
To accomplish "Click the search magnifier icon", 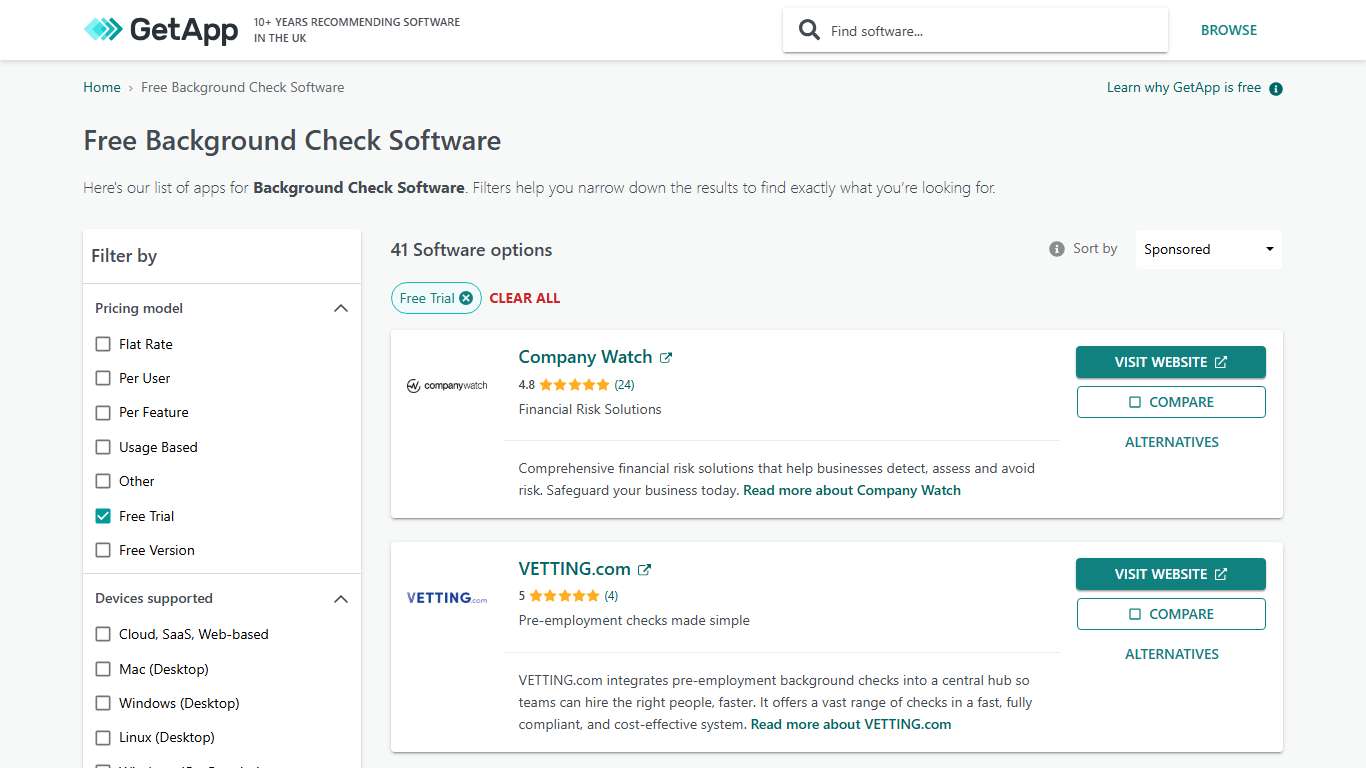I will click(x=809, y=29).
